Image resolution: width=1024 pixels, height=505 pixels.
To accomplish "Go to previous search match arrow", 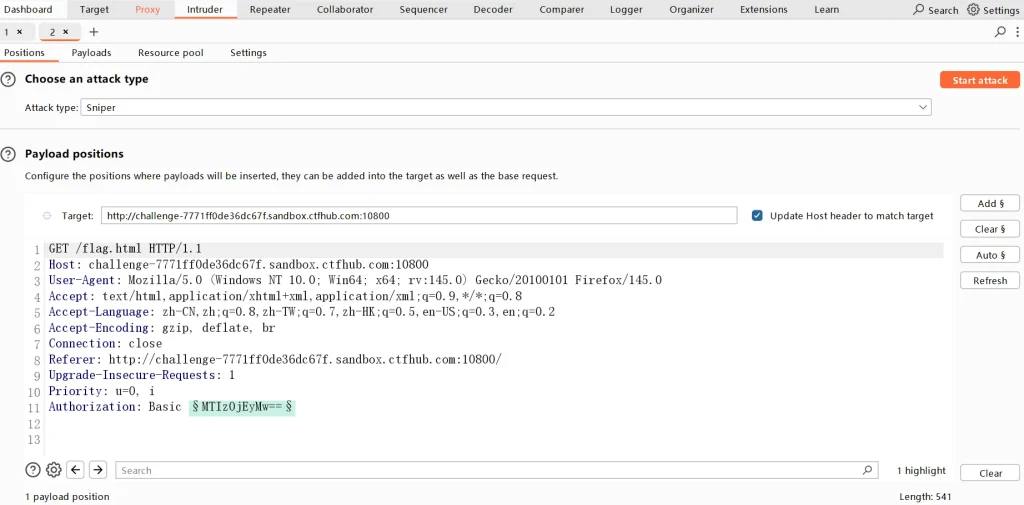I will (76, 470).
